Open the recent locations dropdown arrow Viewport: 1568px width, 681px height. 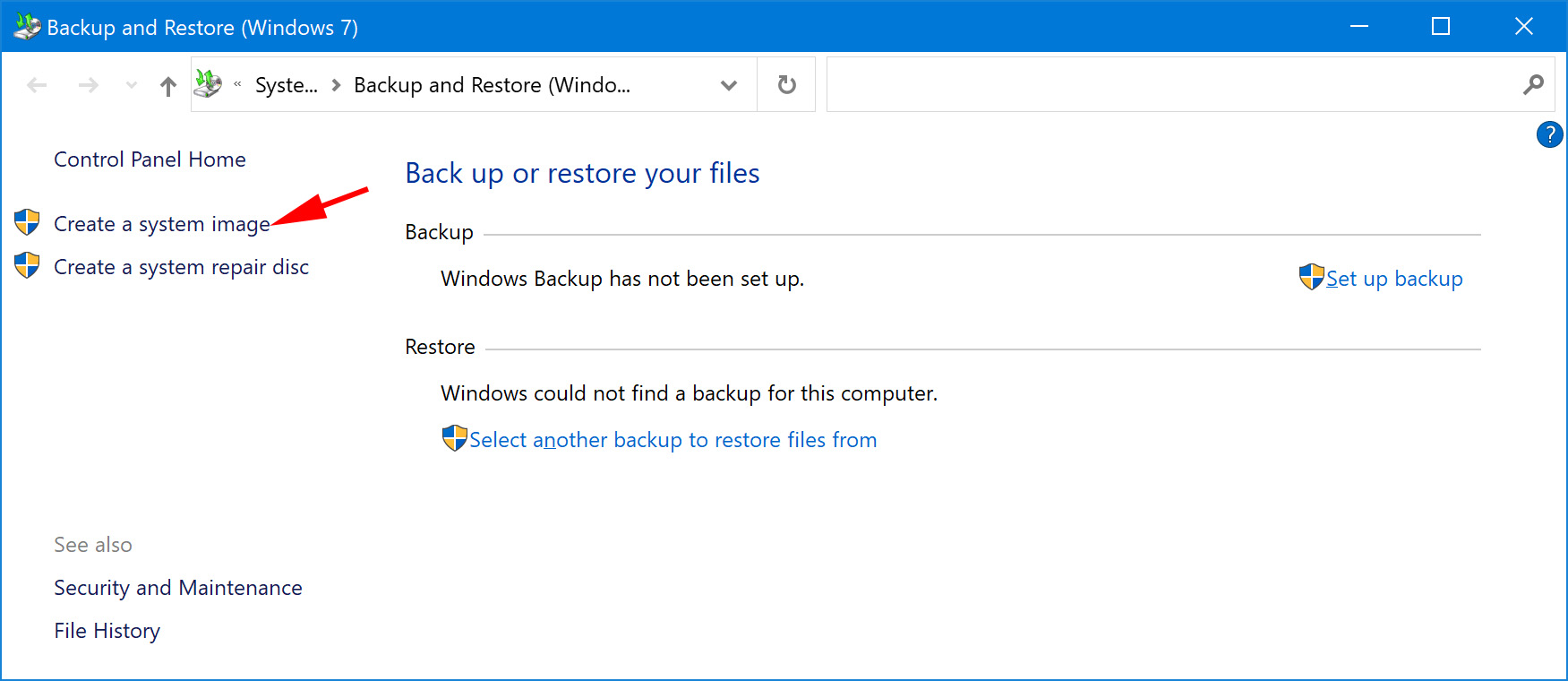[x=132, y=85]
